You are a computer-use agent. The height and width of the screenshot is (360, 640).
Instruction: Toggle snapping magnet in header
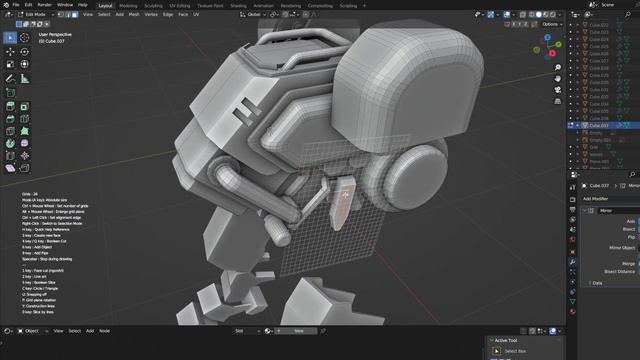(x=285, y=15)
